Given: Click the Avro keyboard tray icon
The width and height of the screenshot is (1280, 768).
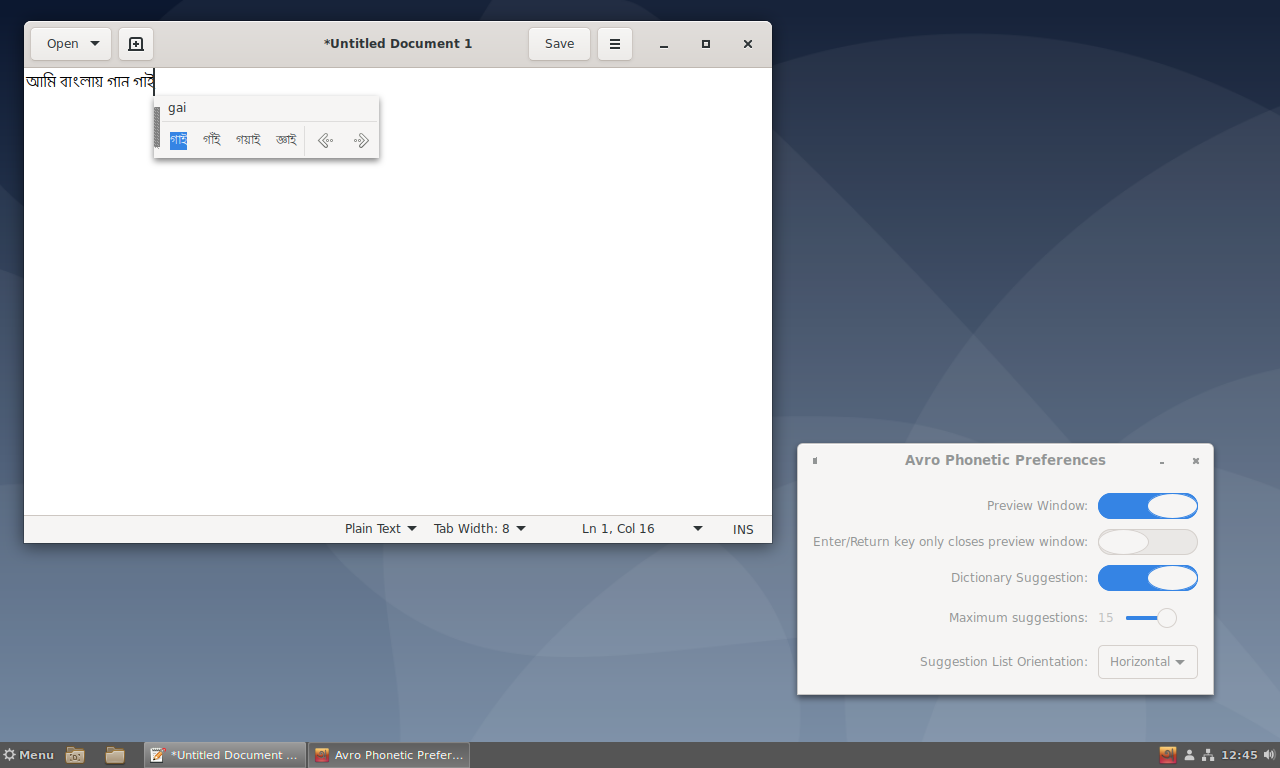Looking at the screenshot, I should [1167, 755].
